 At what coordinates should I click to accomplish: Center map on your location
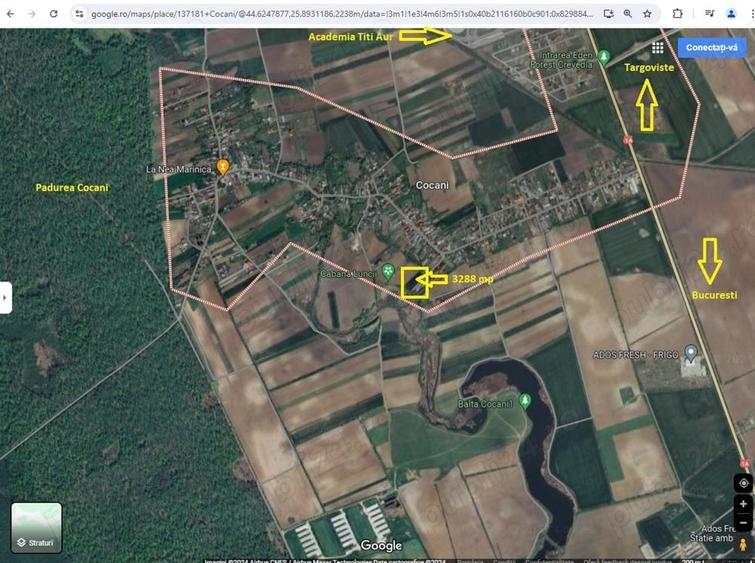click(x=743, y=483)
